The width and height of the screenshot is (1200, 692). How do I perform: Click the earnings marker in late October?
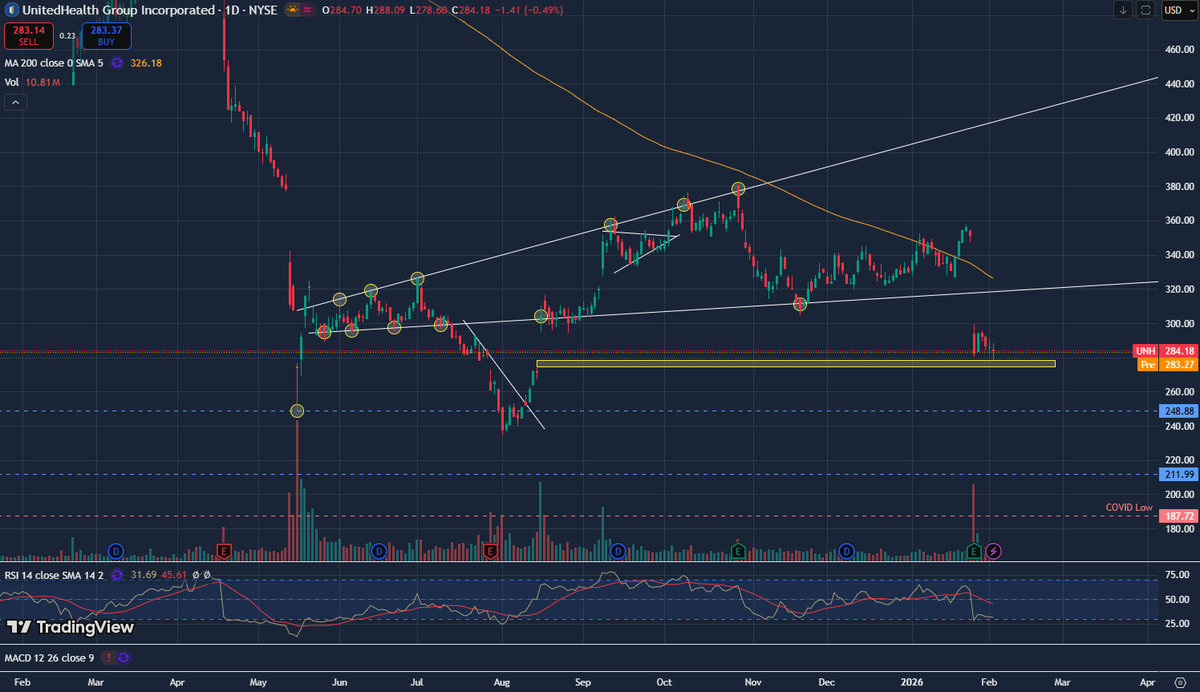tap(738, 551)
